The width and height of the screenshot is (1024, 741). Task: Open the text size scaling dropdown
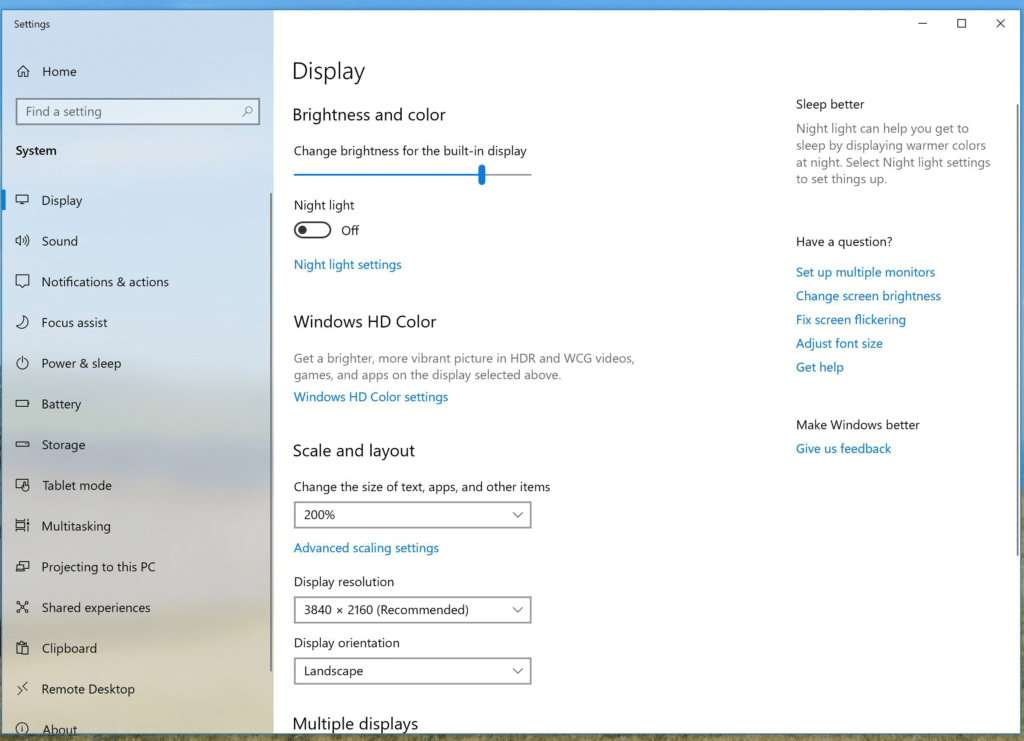[x=412, y=515]
